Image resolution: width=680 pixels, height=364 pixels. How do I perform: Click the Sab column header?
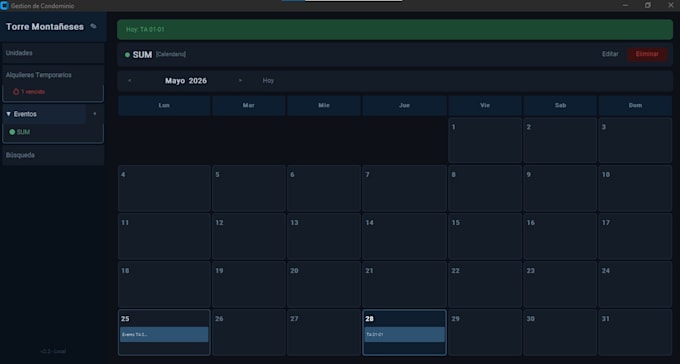click(x=560, y=105)
